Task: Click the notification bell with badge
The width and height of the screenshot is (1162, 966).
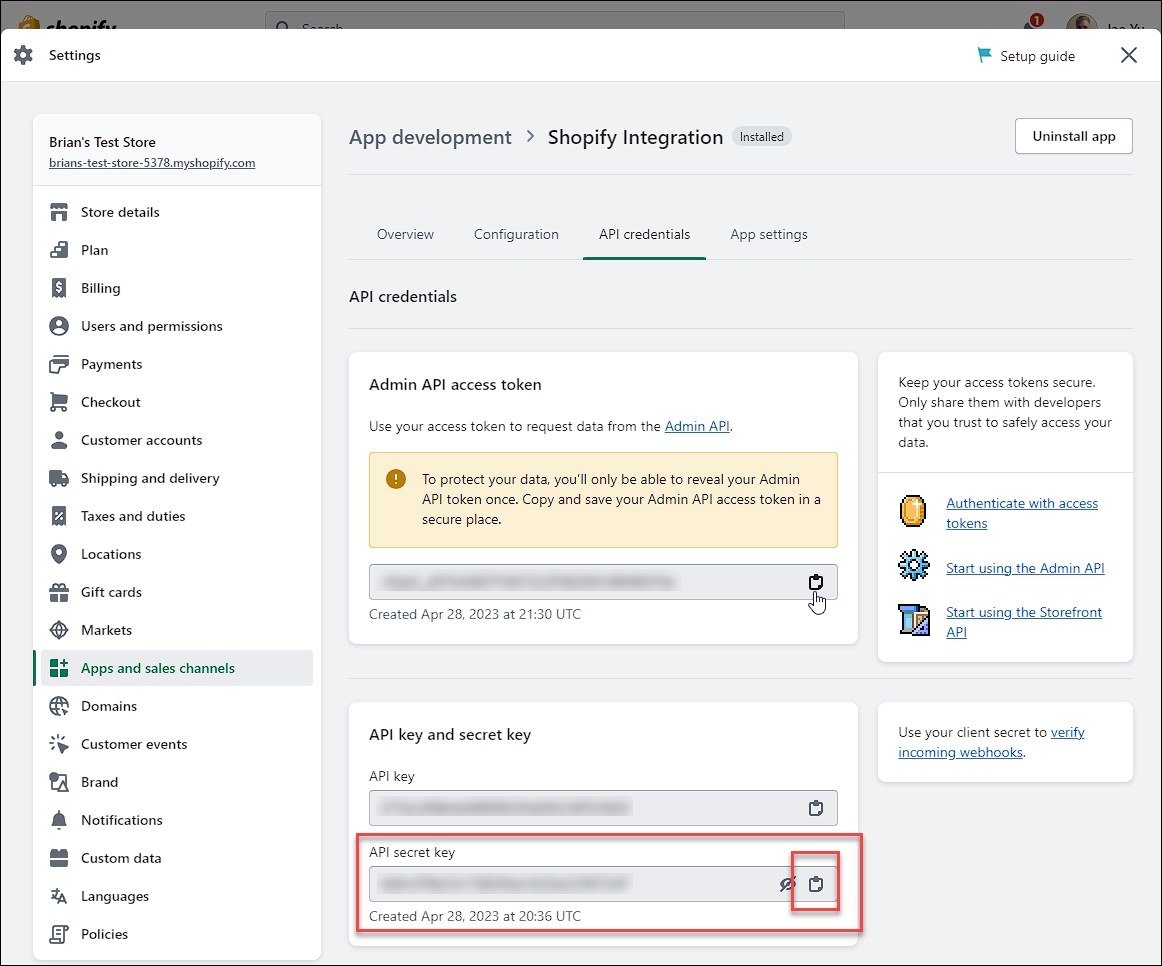Action: coord(1032,23)
